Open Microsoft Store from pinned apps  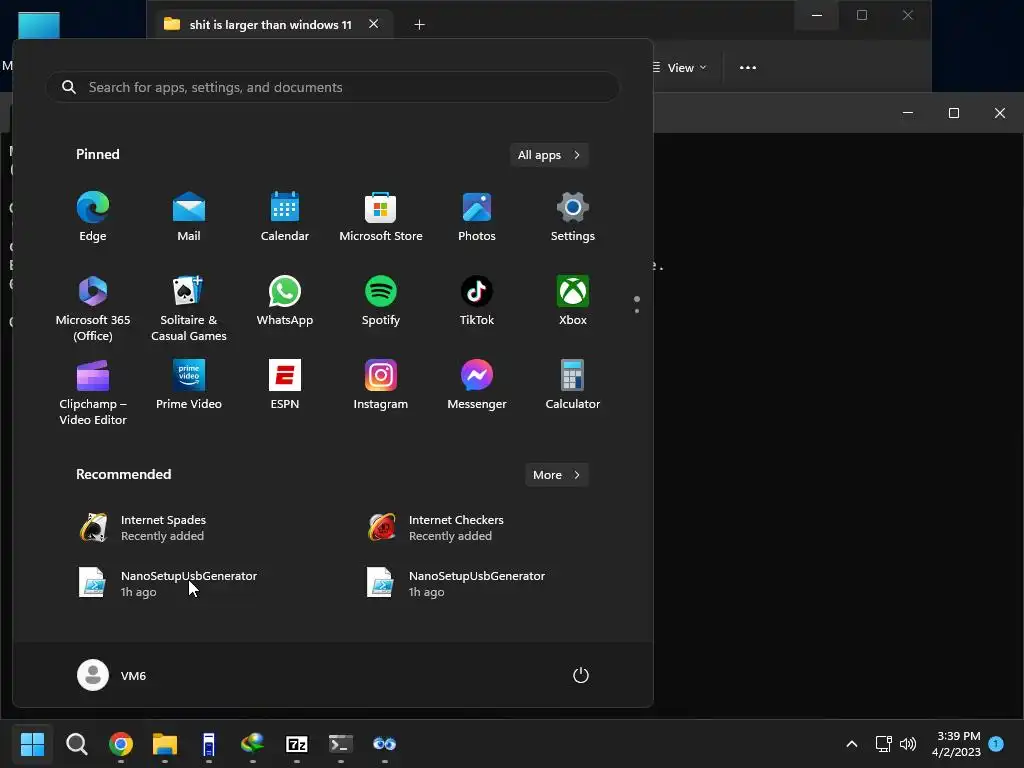(x=381, y=217)
